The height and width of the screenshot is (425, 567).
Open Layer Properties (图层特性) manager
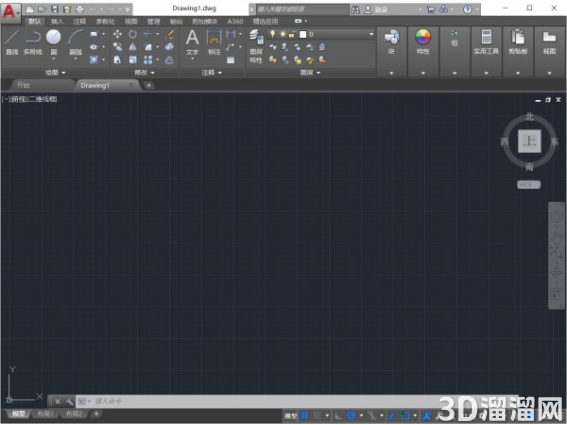point(256,46)
